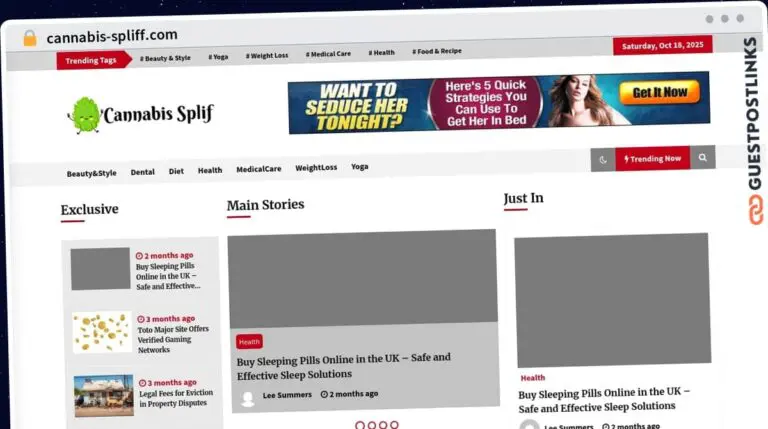Open the eviction building thumbnail in Exclusive
Image resolution: width=768 pixels, height=429 pixels.
click(x=103, y=396)
